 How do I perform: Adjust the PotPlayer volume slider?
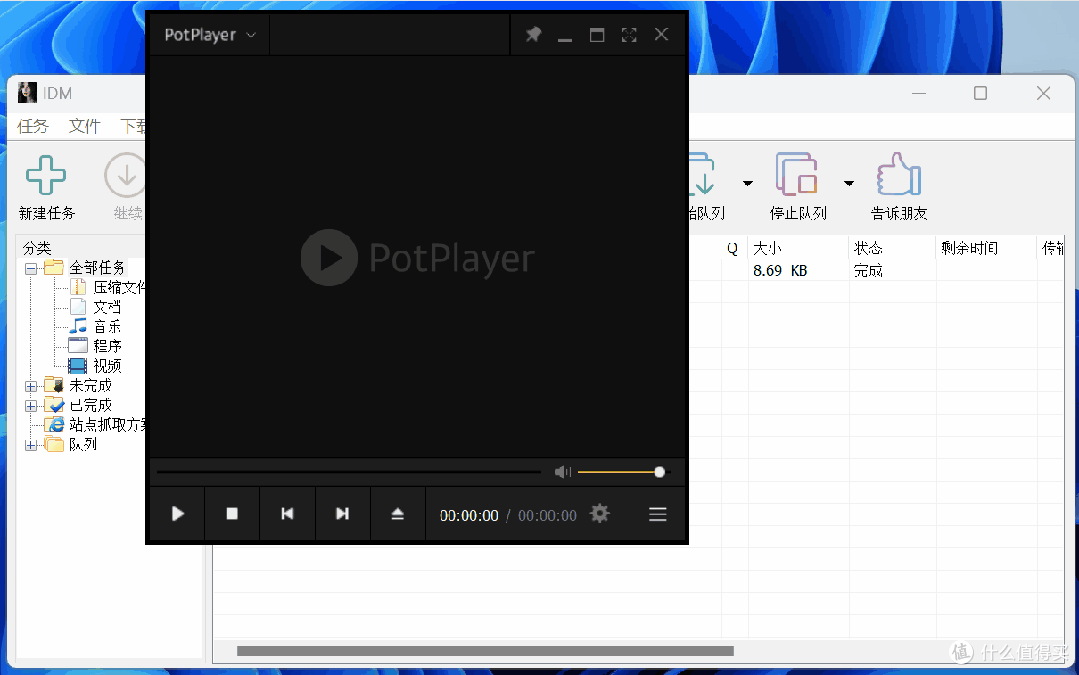(x=621, y=472)
